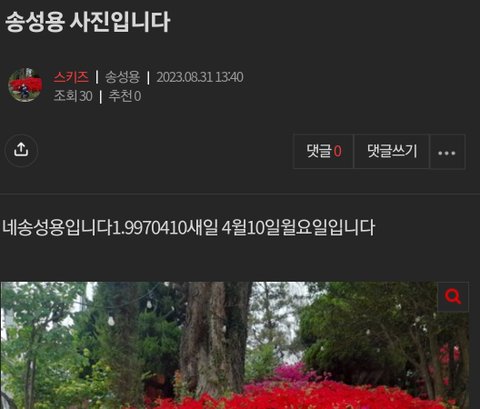Open the three-dot more options menu
This screenshot has height=409, width=480.
447,152
